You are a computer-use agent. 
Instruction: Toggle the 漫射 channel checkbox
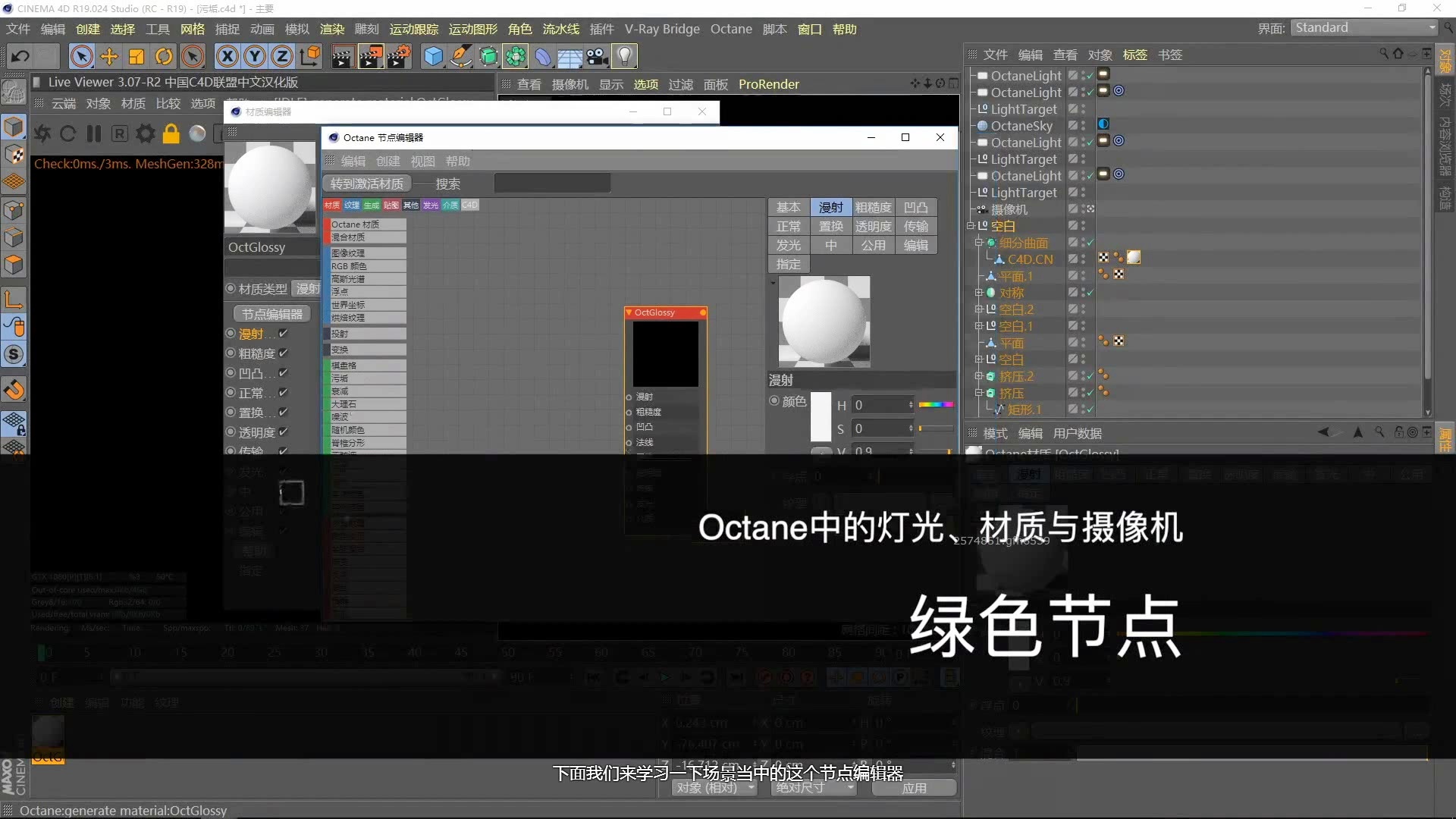click(x=283, y=334)
